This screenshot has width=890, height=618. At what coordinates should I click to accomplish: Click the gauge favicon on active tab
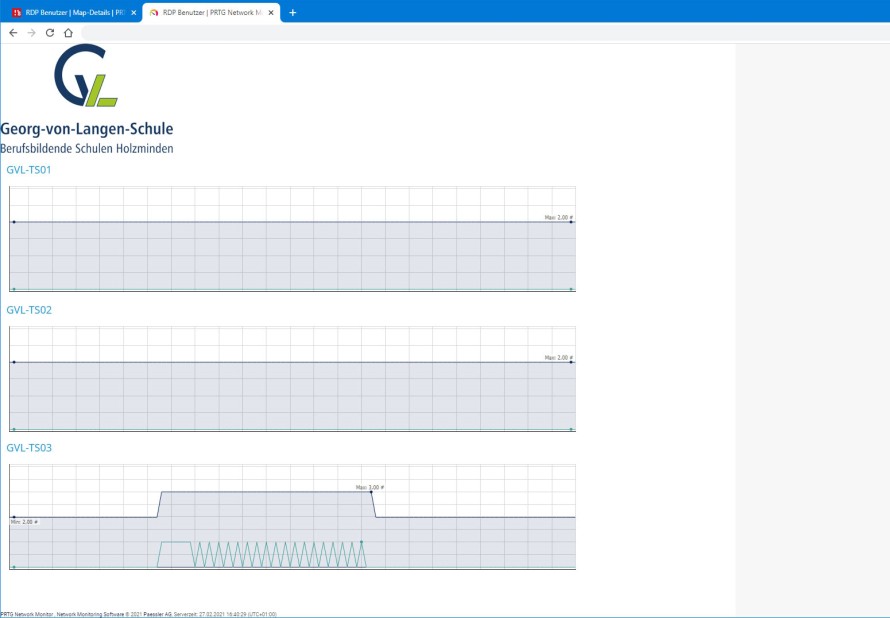click(x=154, y=12)
